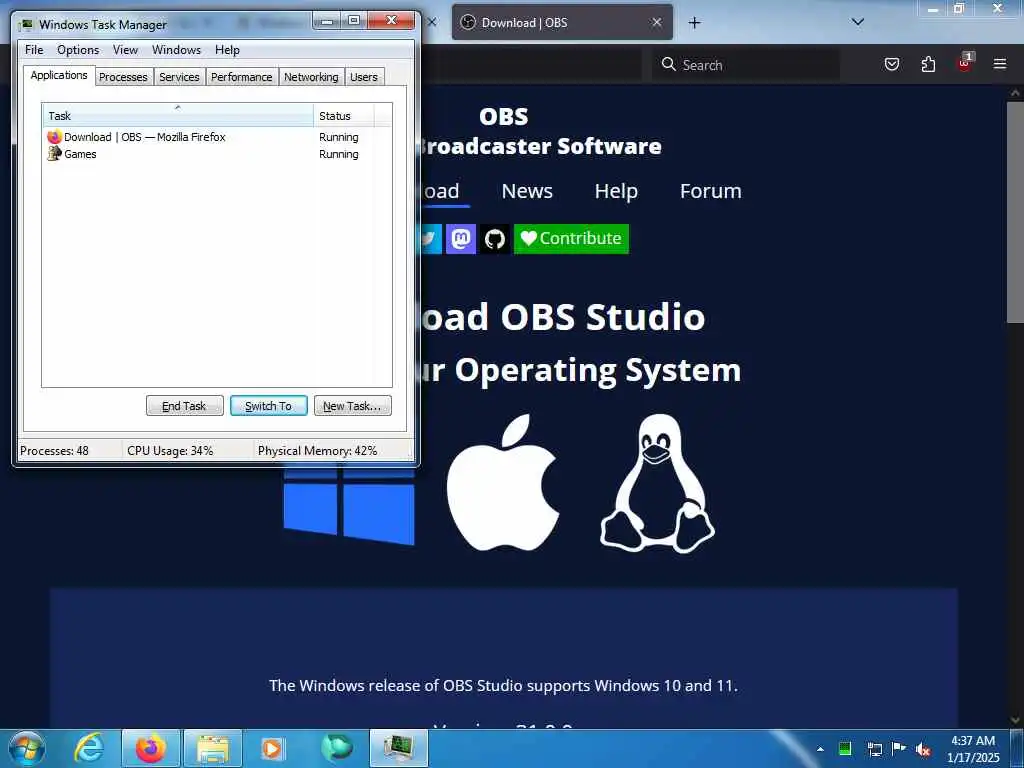This screenshot has height=768, width=1024.
Task: Open the network tray icon
Action: [874, 748]
